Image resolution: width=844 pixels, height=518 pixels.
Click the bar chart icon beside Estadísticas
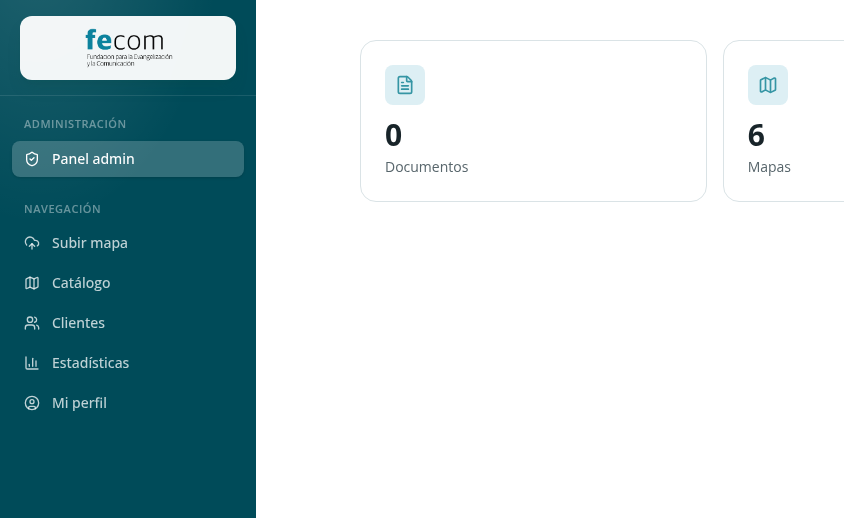(32, 363)
